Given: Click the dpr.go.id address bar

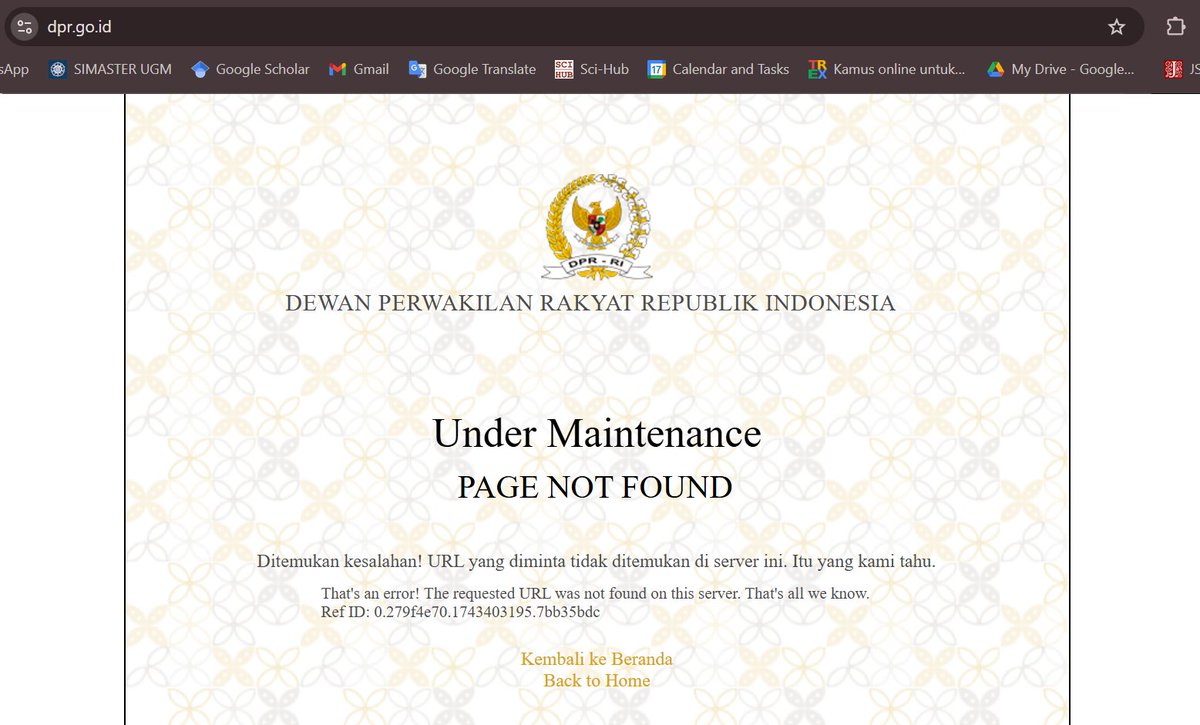Looking at the screenshot, I should click(x=573, y=27).
